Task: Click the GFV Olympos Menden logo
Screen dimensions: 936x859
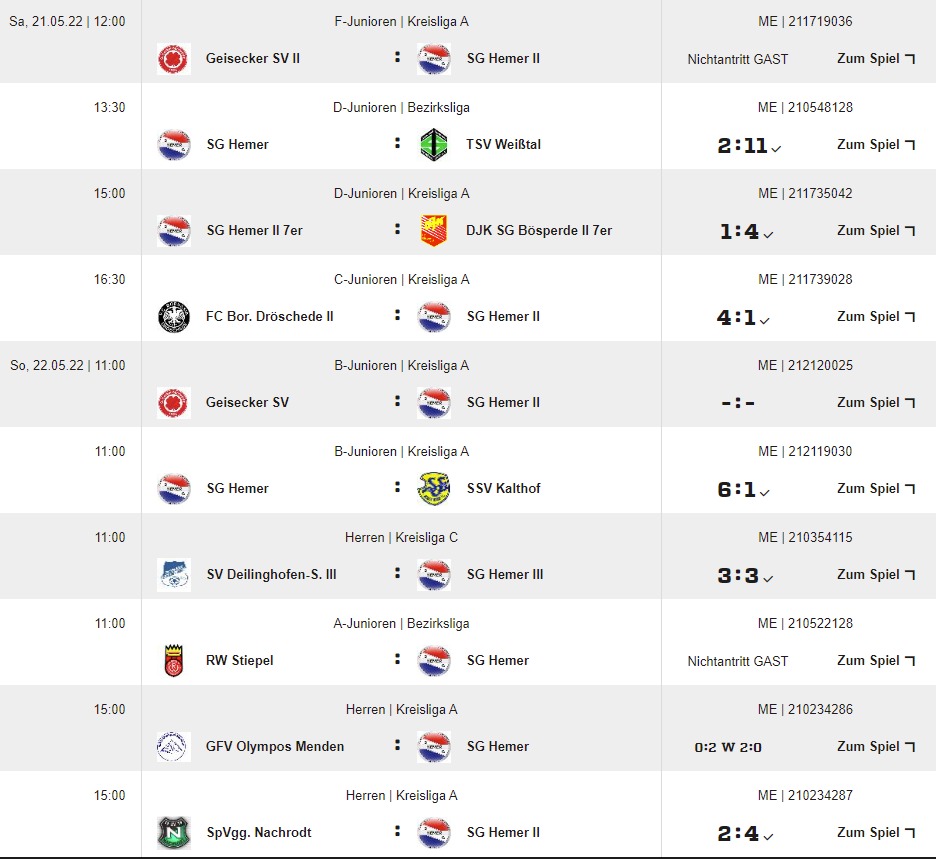Action: (x=174, y=747)
